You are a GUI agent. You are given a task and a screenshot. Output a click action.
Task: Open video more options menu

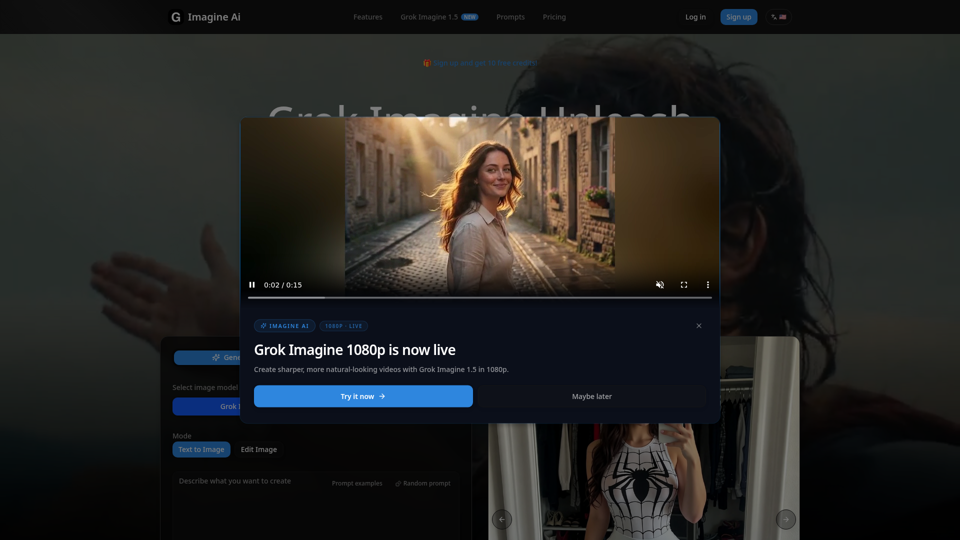708,285
